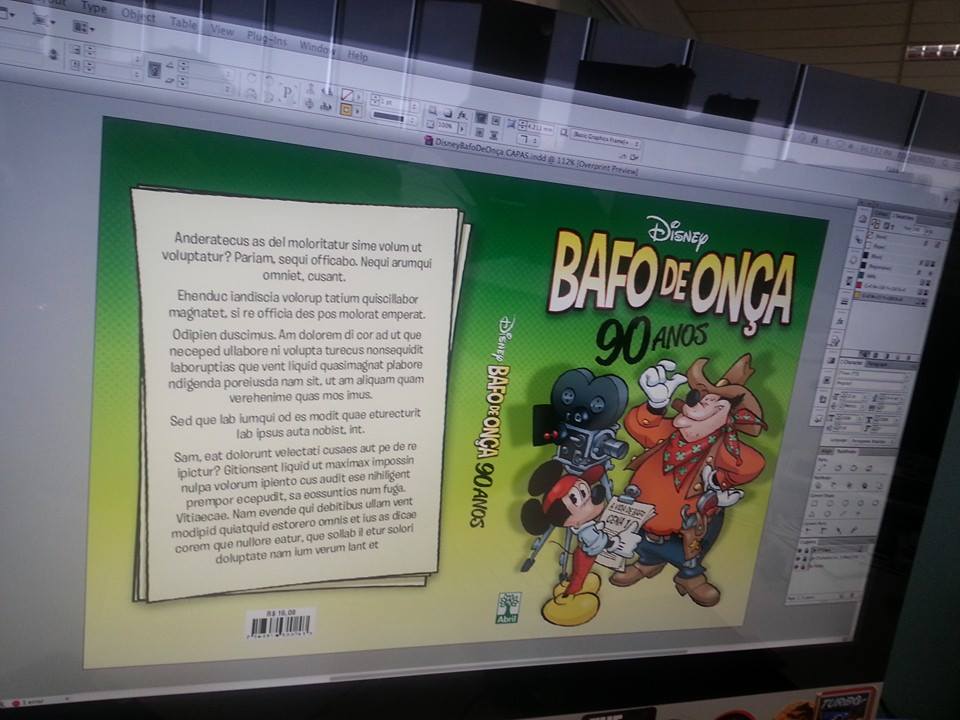This screenshot has width=960, height=720.
Task: Select Wrap Around Object Shape icon
Action: click(479, 132)
